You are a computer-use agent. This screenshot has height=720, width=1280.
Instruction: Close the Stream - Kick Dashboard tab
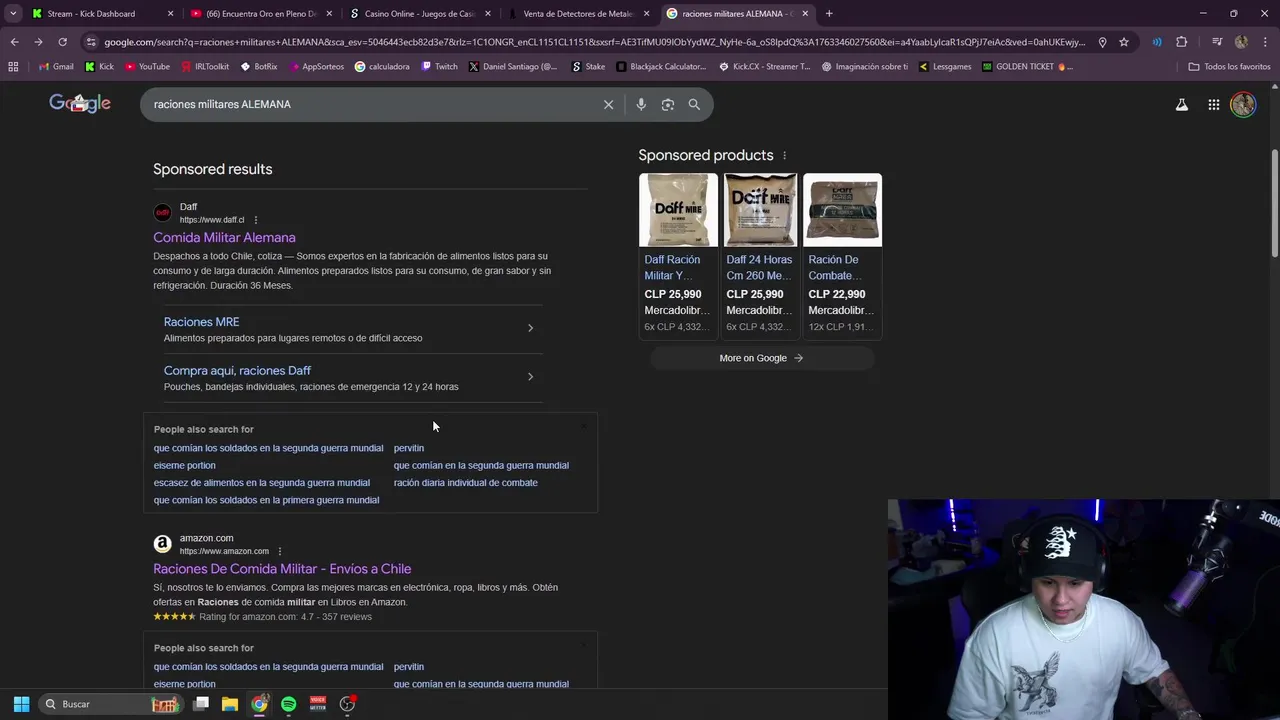click(x=171, y=14)
